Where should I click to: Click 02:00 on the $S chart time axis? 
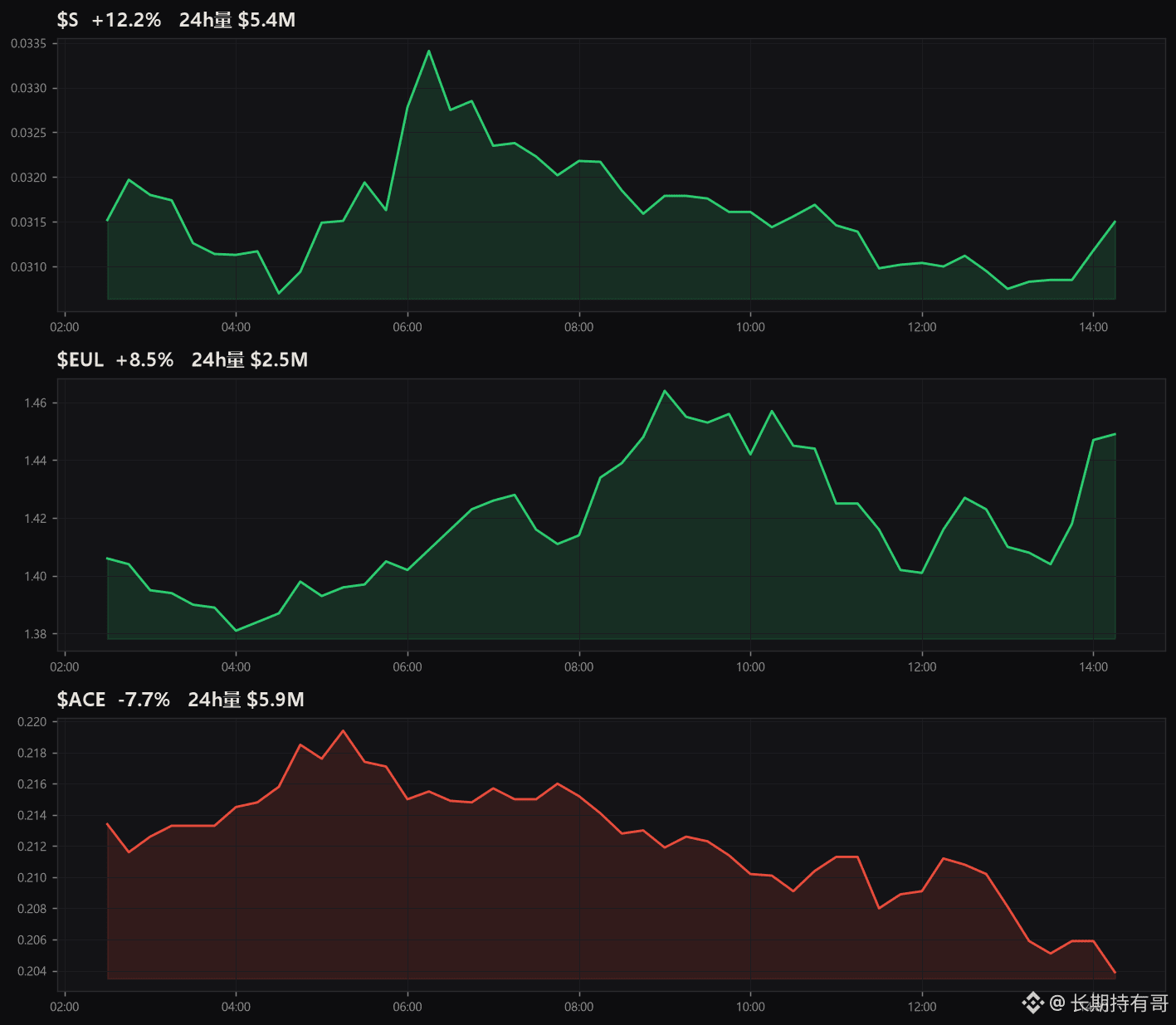coord(65,327)
